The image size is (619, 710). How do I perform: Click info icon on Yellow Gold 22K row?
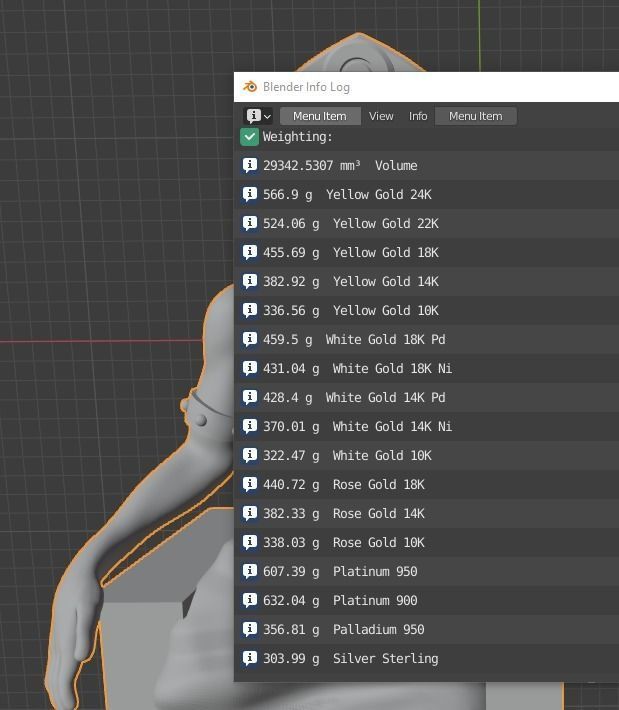pyautogui.click(x=250, y=223)
